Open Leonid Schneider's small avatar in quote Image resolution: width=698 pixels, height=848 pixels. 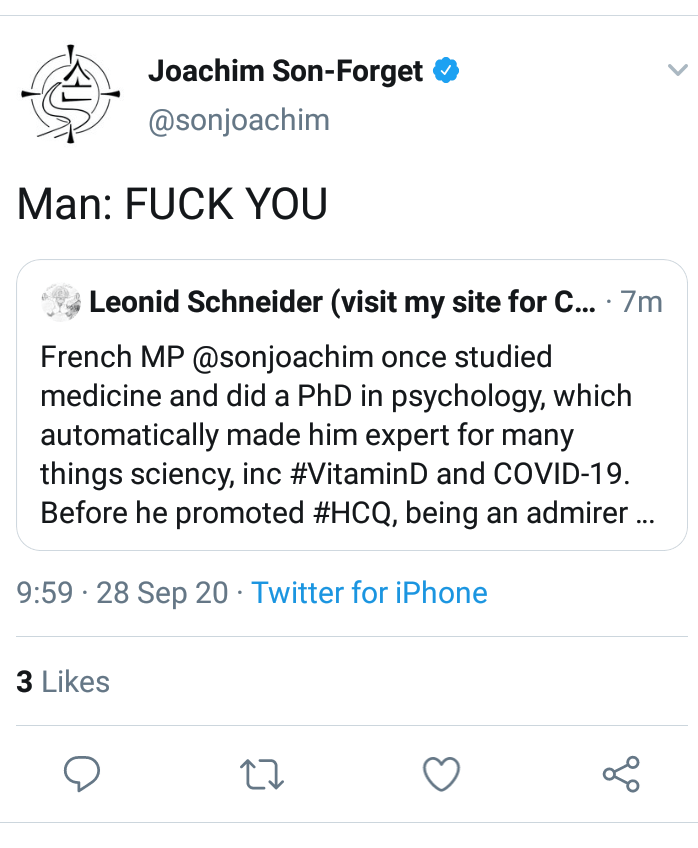[60, 302]
